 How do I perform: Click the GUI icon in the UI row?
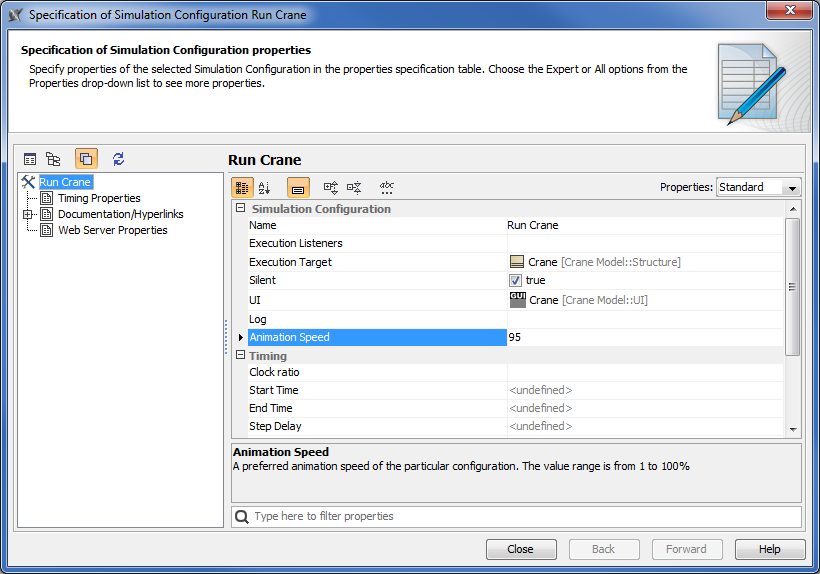(518, 300)
